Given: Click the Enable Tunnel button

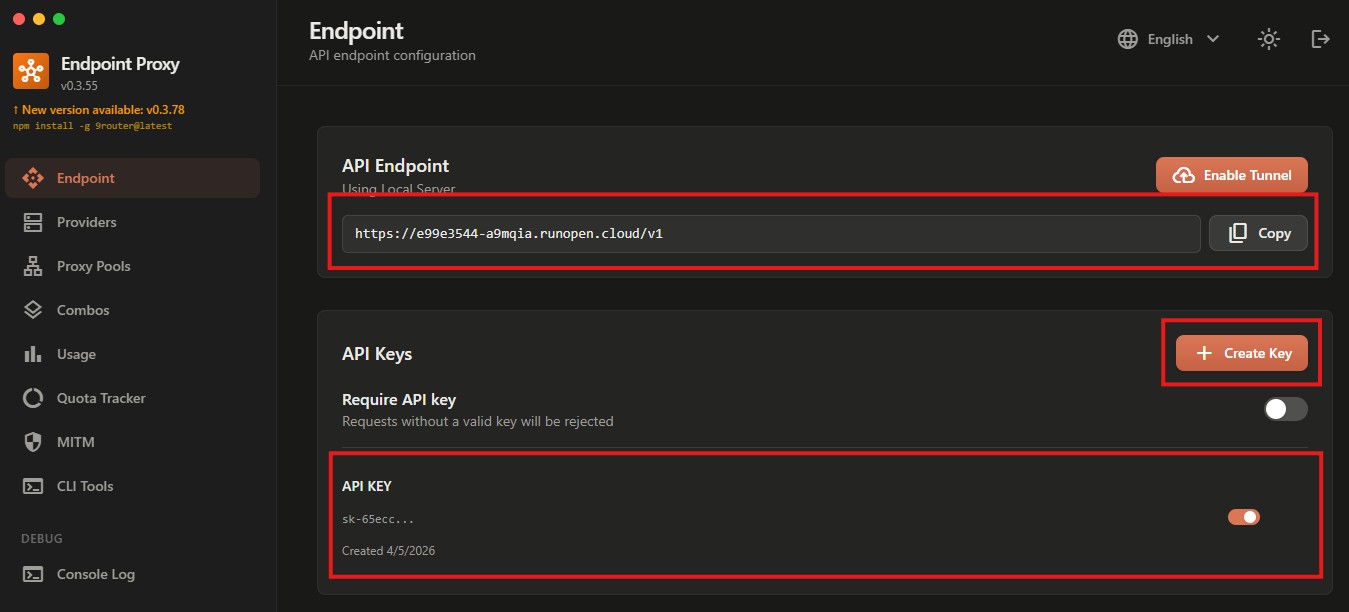Looking at the screenshot, I should point(1231,174).
